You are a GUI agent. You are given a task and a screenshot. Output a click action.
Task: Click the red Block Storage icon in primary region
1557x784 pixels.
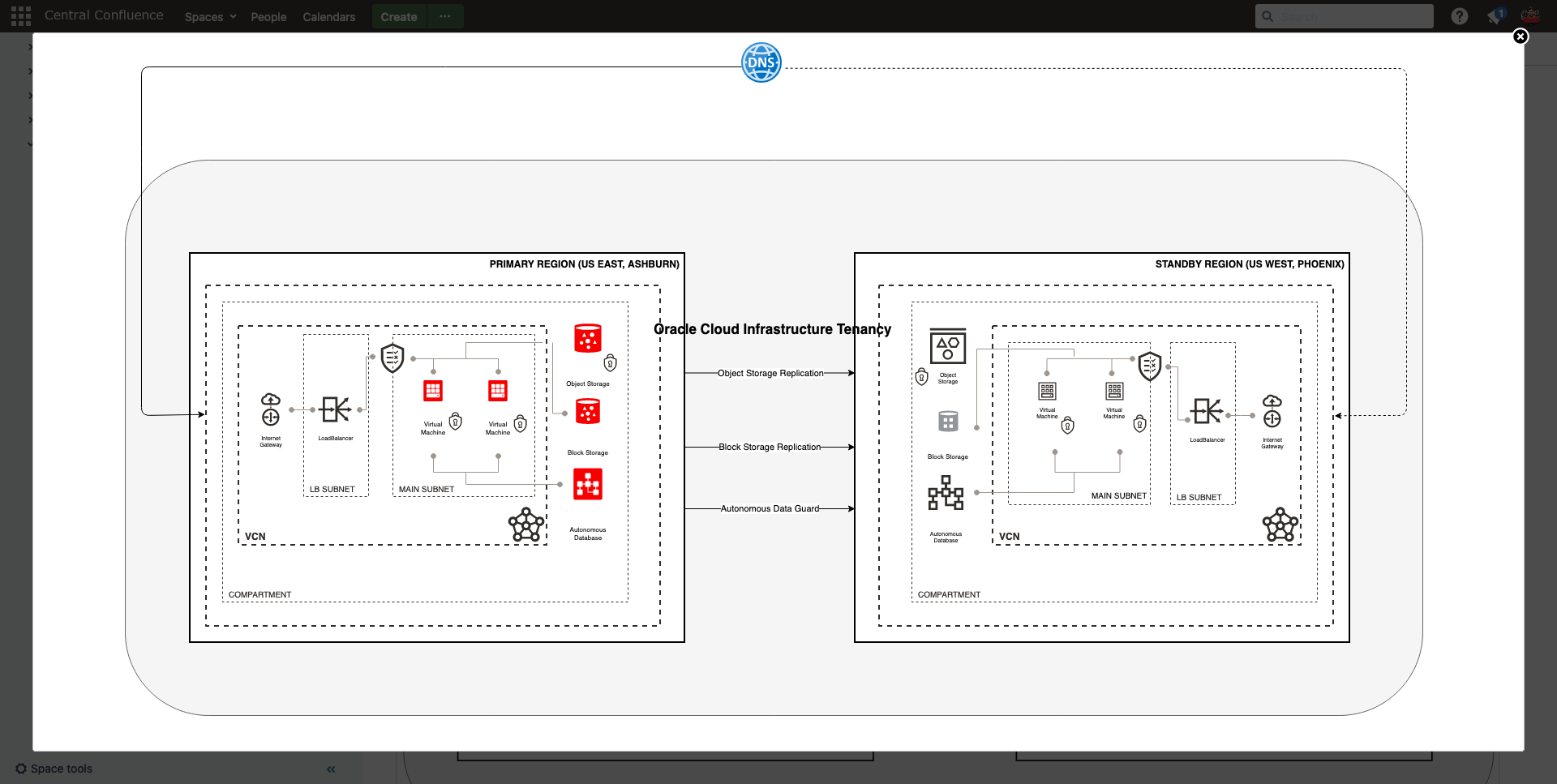(587, 412)
